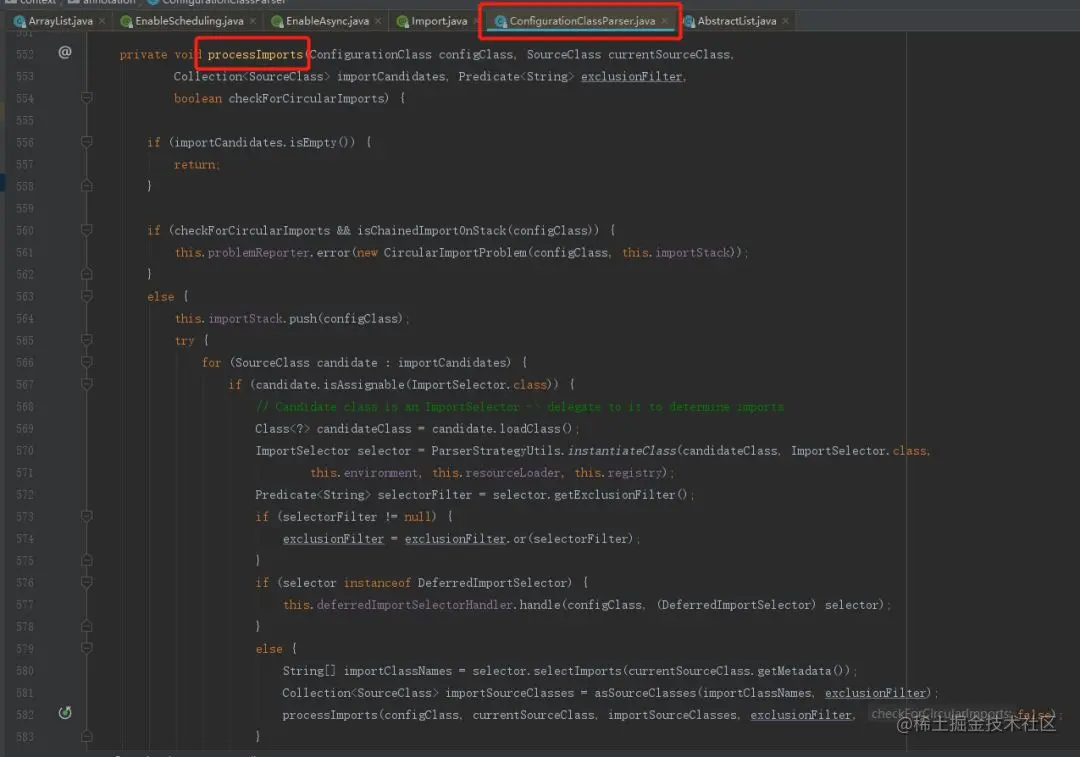Collapse the isAssignable if-block at line 567
The height and width of the screenshot is (757, 1080).
pos(87,384)
